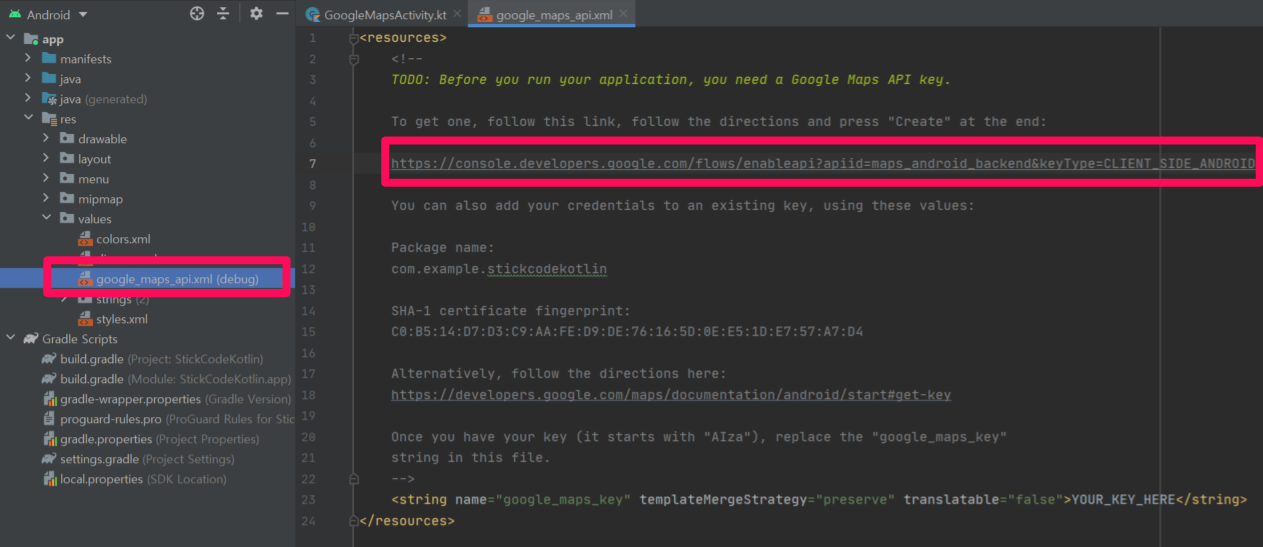The width and height of the screenshot is (1263, 547).
Task: Open settings.gradle (Project Settings)
Action: pos(147,459)
